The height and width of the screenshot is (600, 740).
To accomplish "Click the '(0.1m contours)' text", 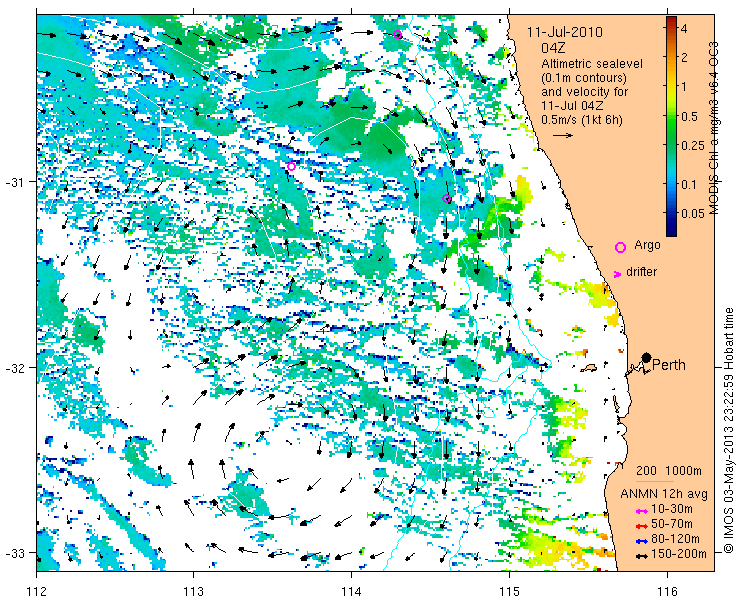I will tap(584, 77).
